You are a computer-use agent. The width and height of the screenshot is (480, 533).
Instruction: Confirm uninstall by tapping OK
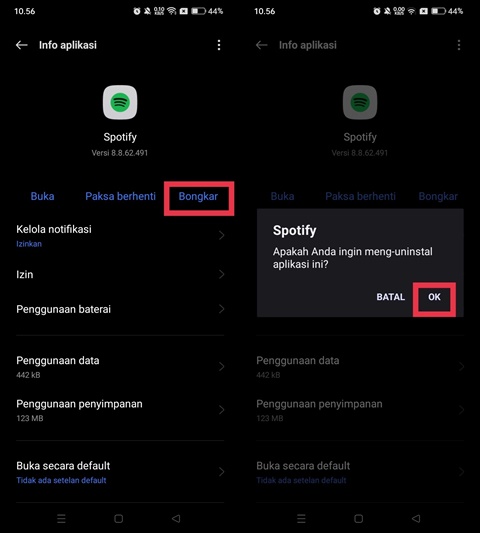pos(434,297)
